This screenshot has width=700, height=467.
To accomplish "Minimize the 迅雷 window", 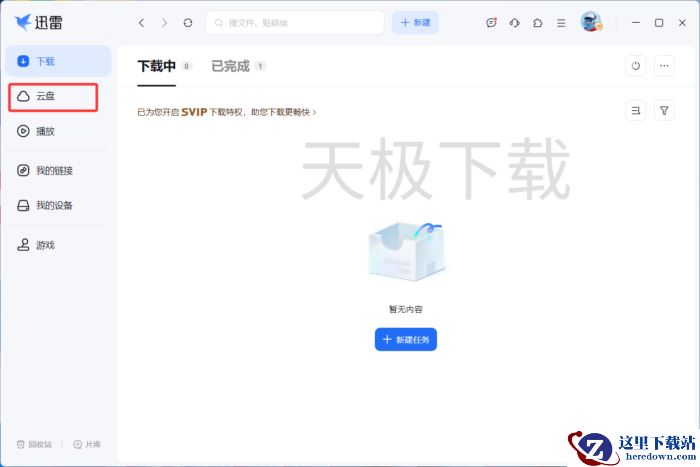I will (x=636, y=23).
